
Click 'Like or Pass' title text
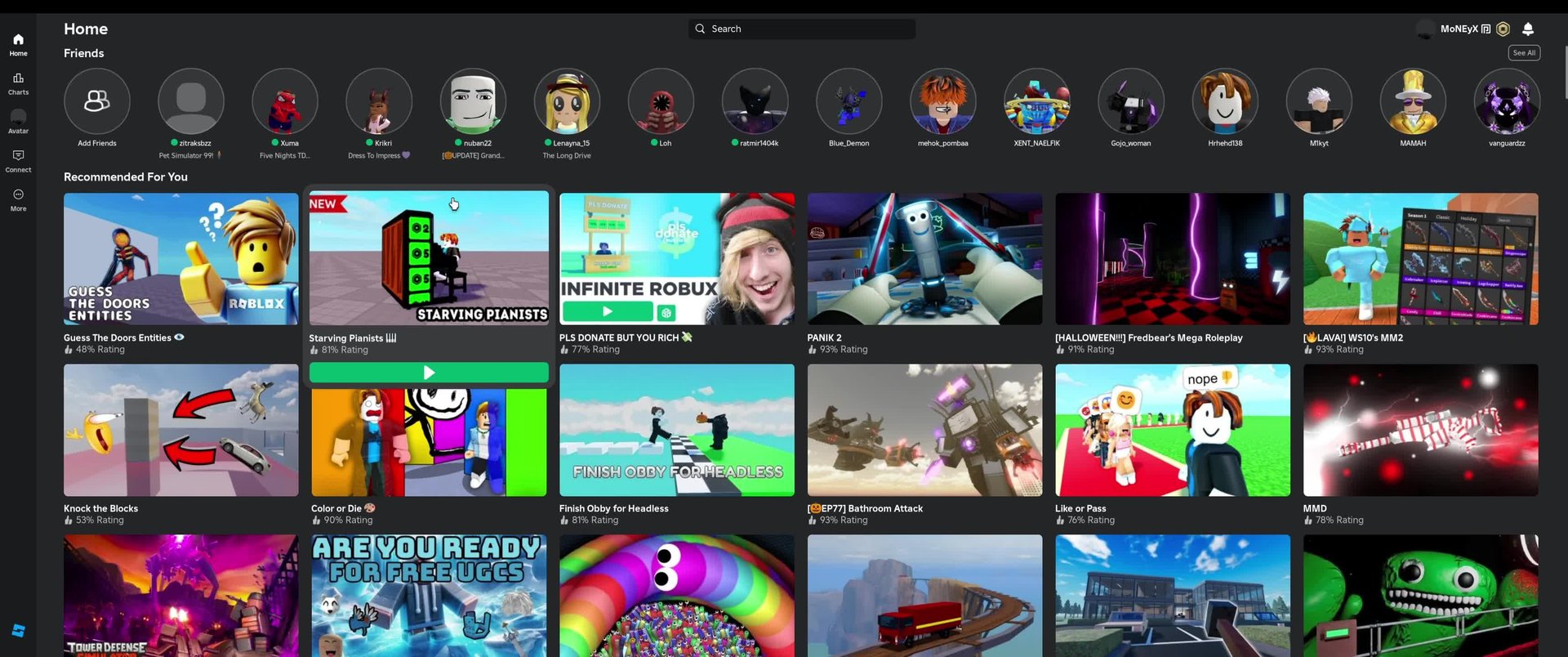1080,508
